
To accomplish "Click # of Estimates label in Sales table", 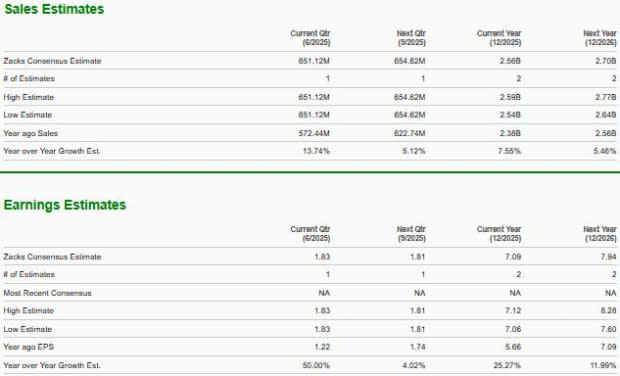I will tap(29, 79).
